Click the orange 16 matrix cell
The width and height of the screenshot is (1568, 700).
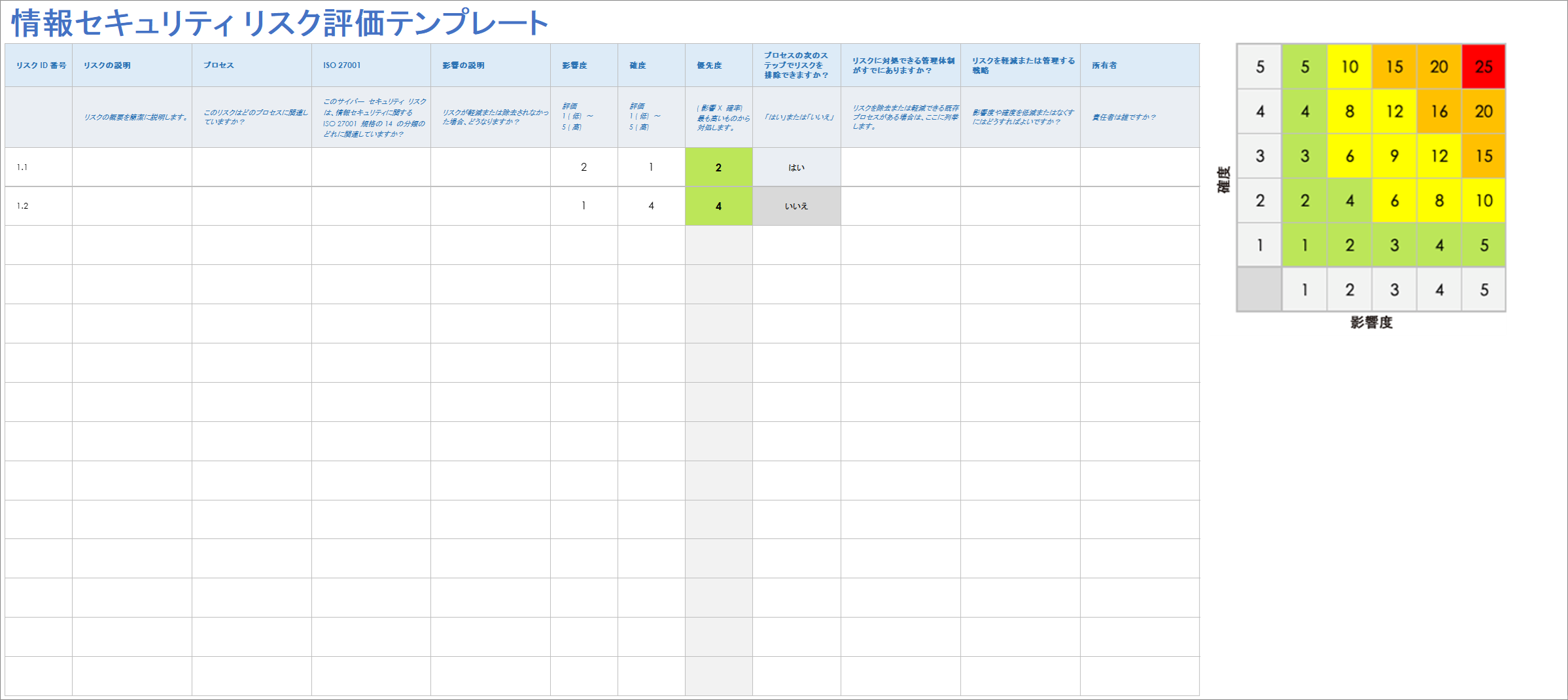tap(1439, 111)
